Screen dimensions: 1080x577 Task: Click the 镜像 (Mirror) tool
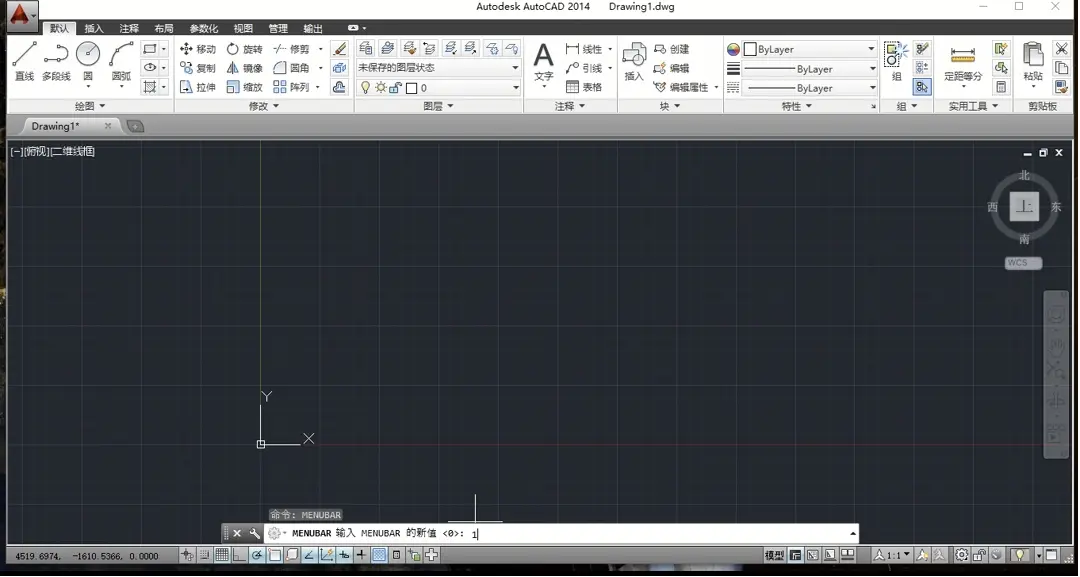245,68
